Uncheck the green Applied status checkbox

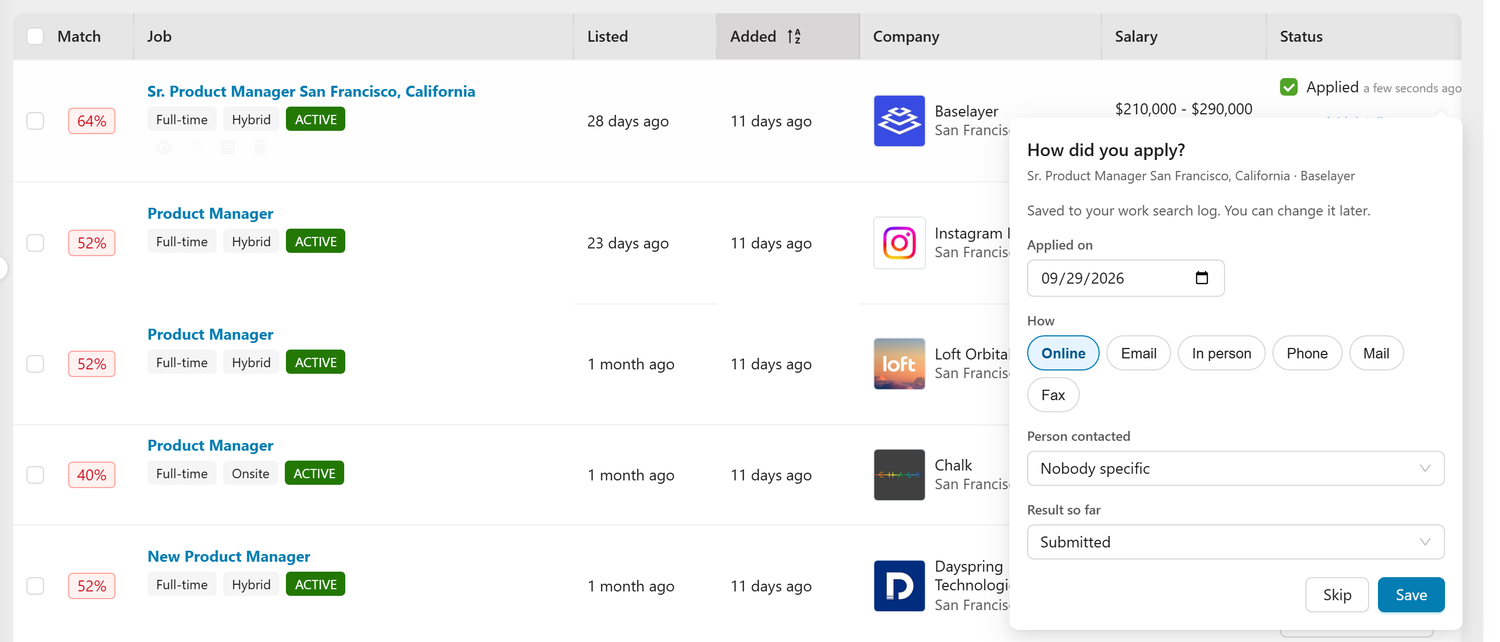tap(1289, 87)
